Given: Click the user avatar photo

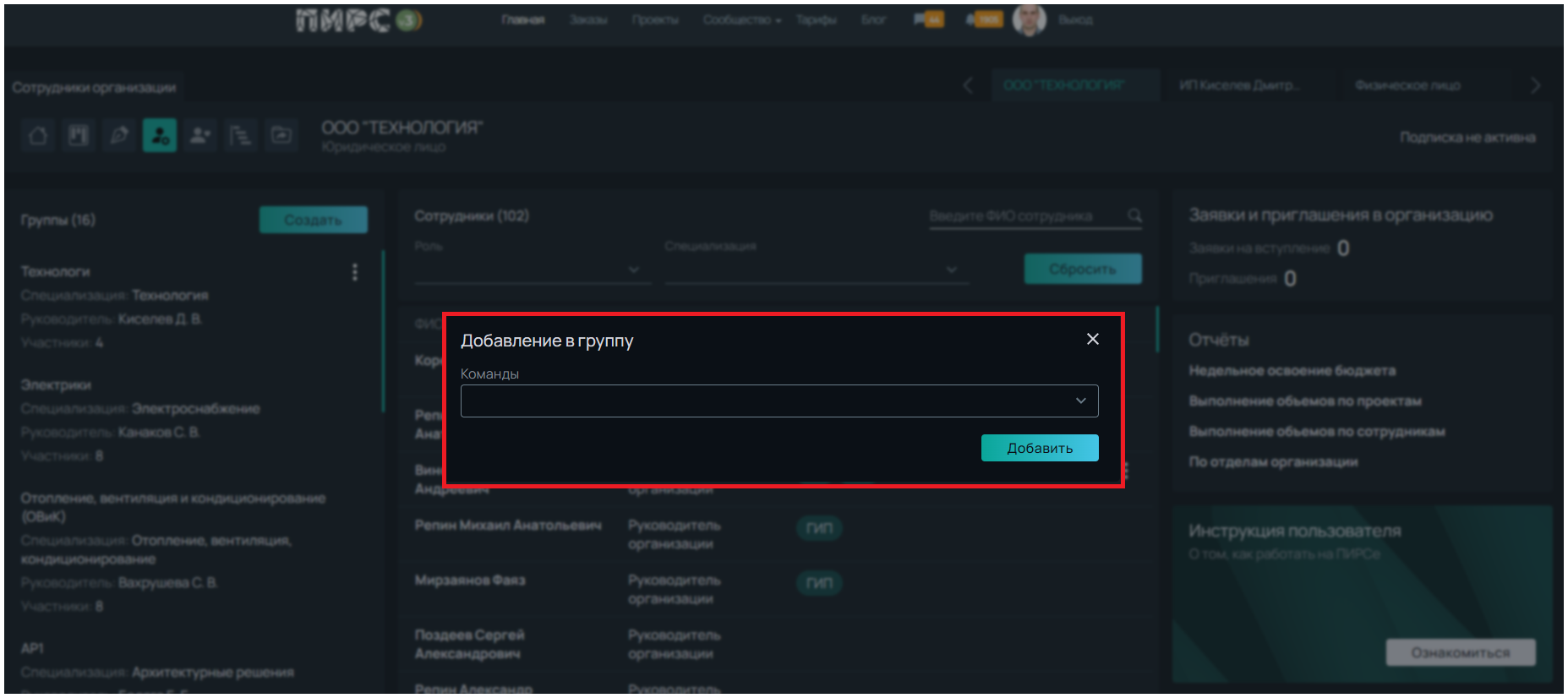Looking at the screenshot, I should [x=1029, y=19].
